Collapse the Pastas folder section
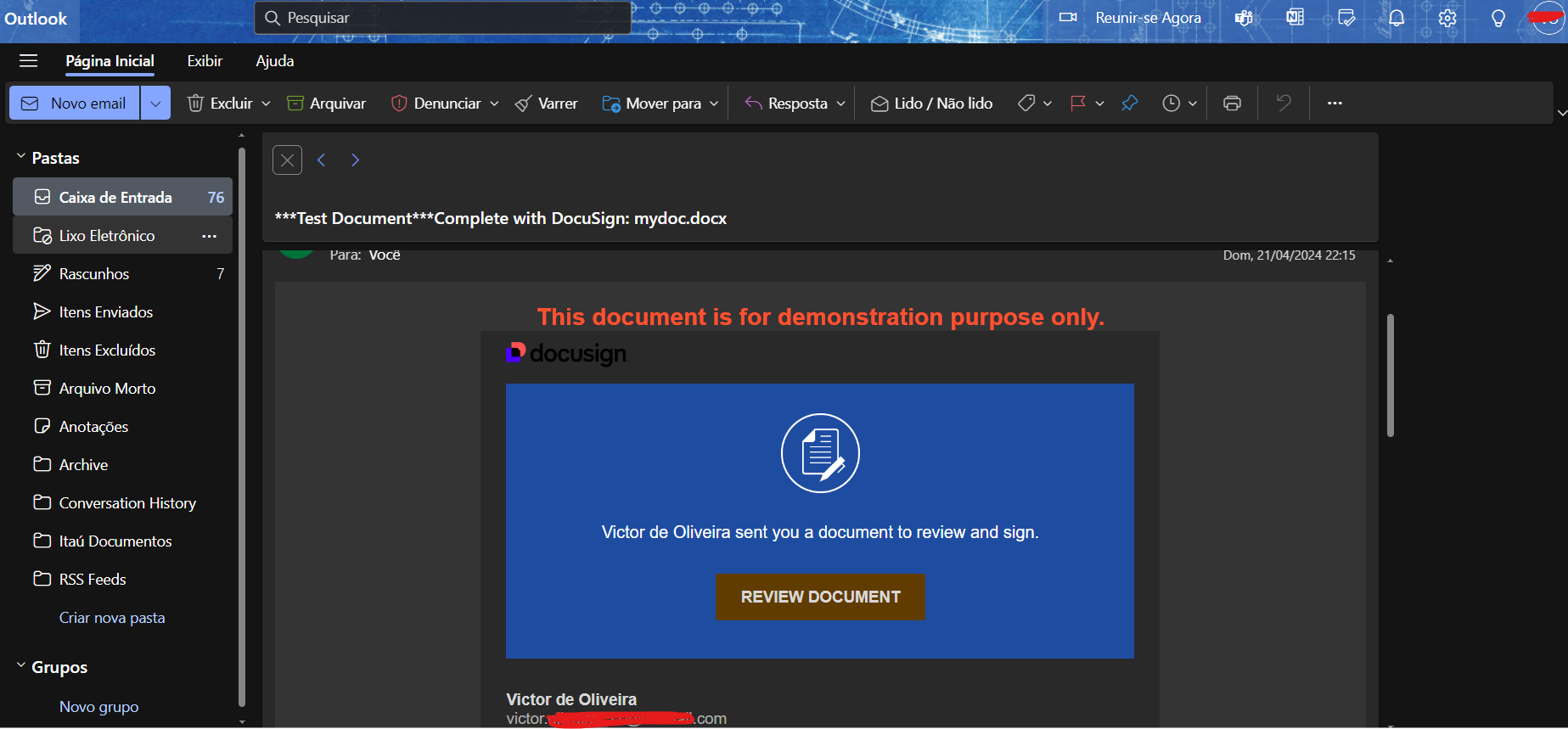Viewport: 1568px width, 729px height. click(x=21, y=157)
